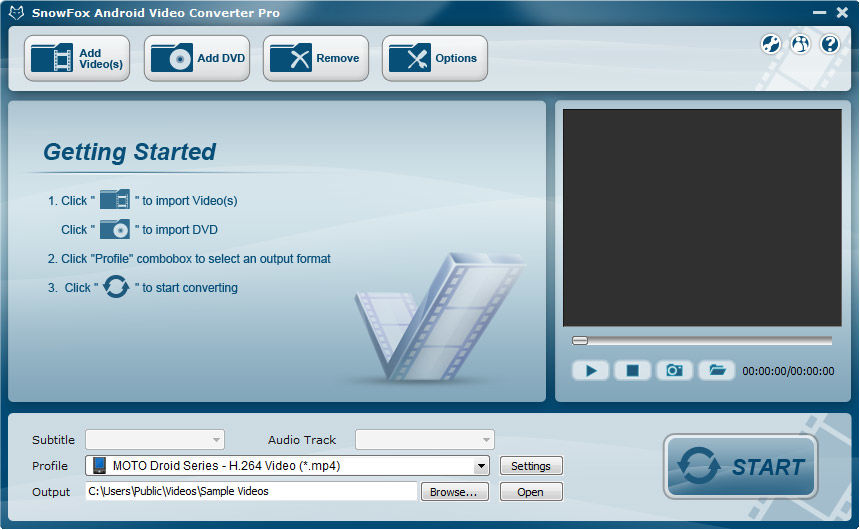Click the Browse... button for output
The width and height of the screenshot is (860, 530).
point(455,492)
